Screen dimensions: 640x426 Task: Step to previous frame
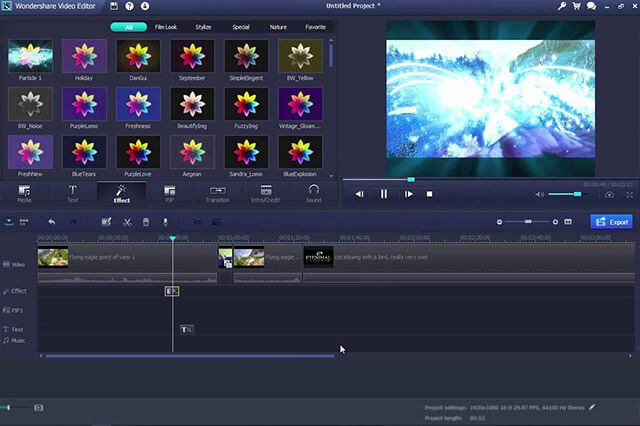coord(359,194)
